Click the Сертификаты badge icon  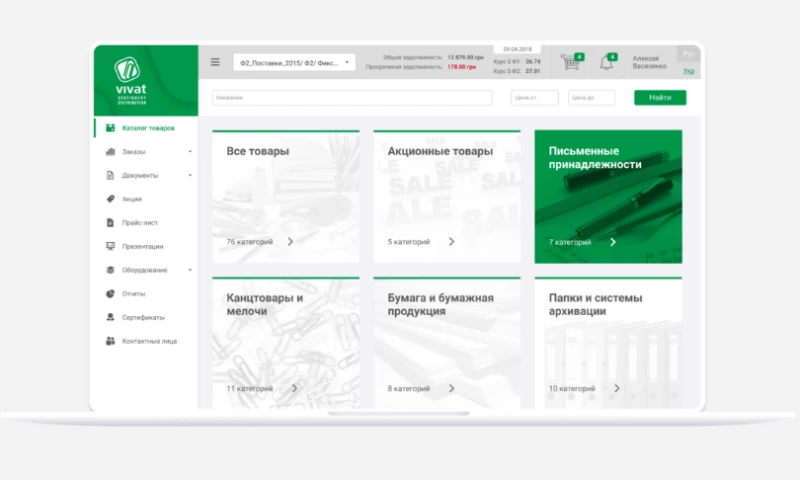click(x=110, y=317)
